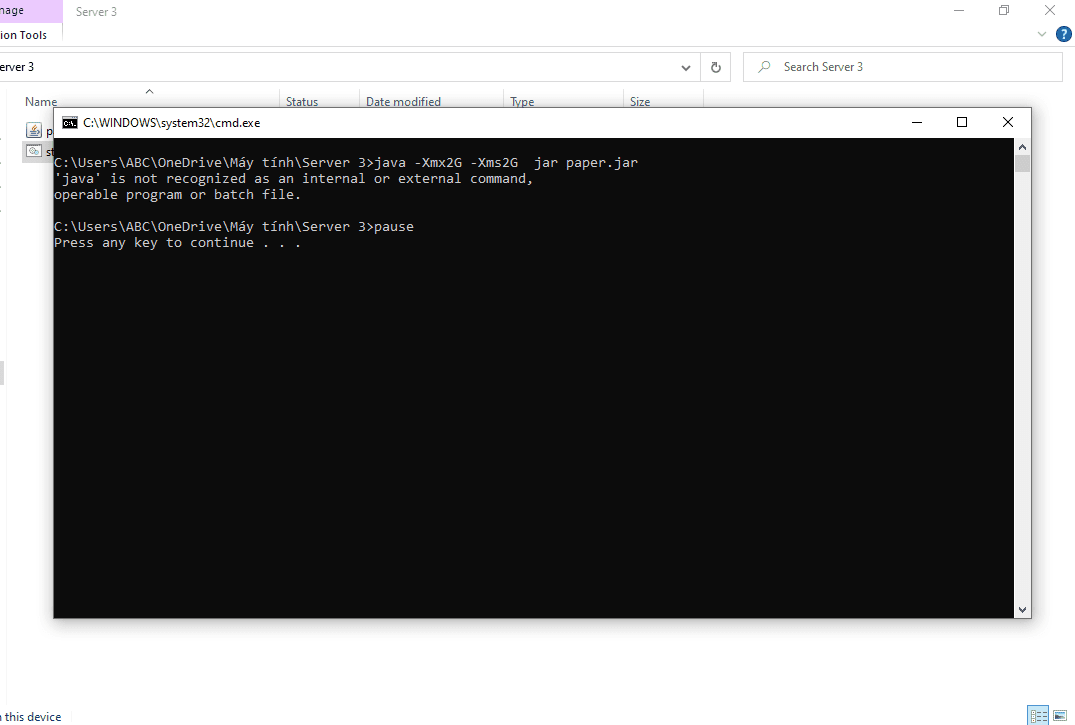Click the cmd scrollbar up arrow
Image resolution: width=1075 pixels, height=725 pixels.
point(1022,147)
